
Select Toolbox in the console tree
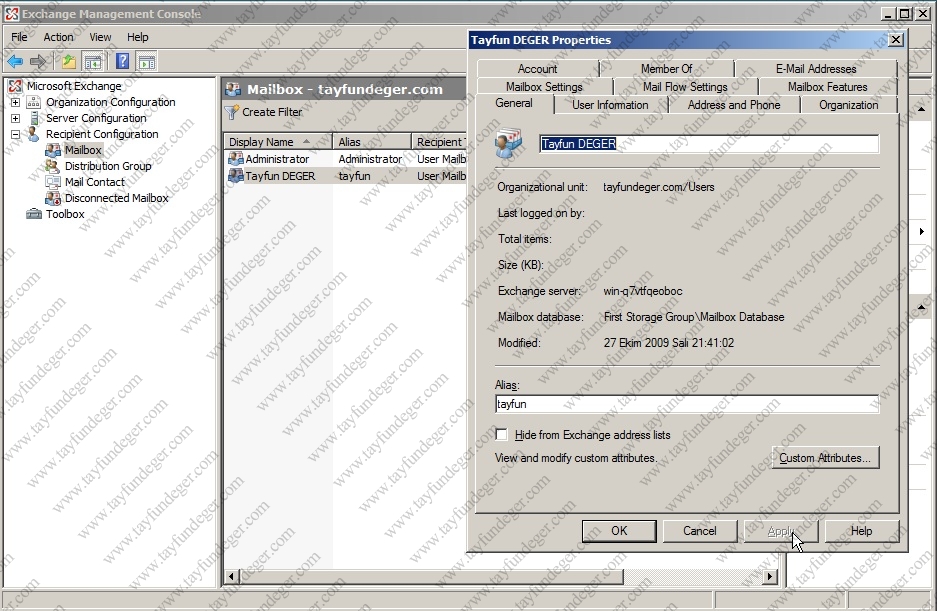coord(65,214)
